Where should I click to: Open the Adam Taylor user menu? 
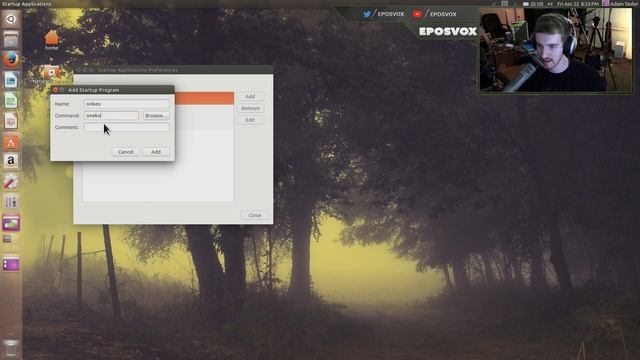point(621,4)
